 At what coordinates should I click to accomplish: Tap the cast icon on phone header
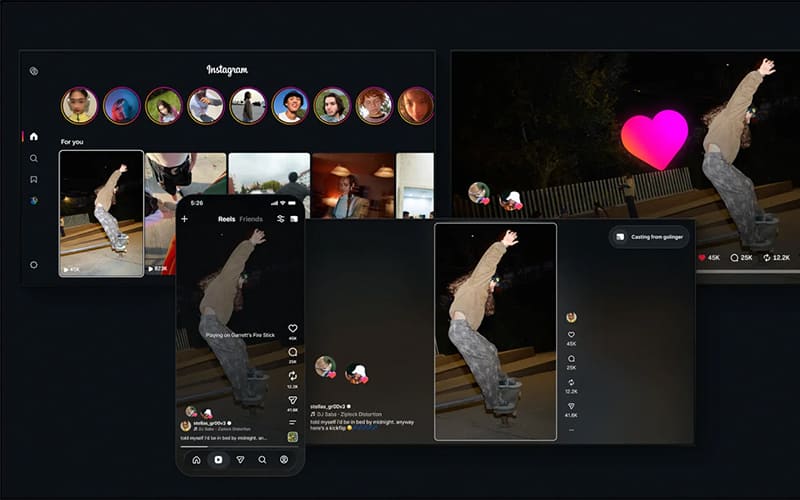[x=294, y=219]
